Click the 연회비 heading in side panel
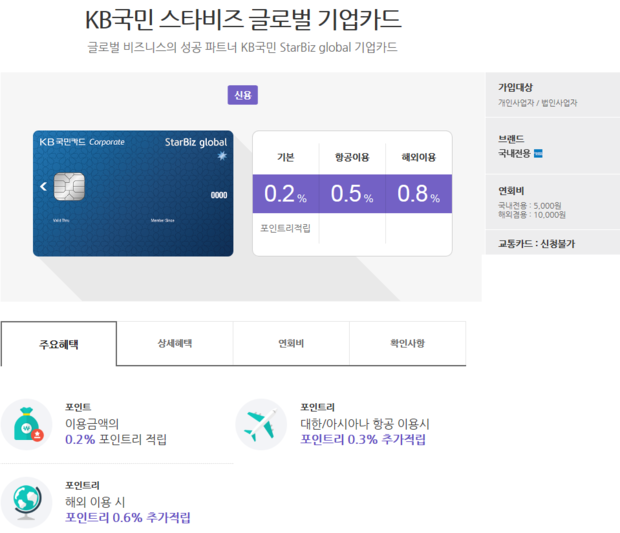Screen dimensions: 620x533 point(511,191)
